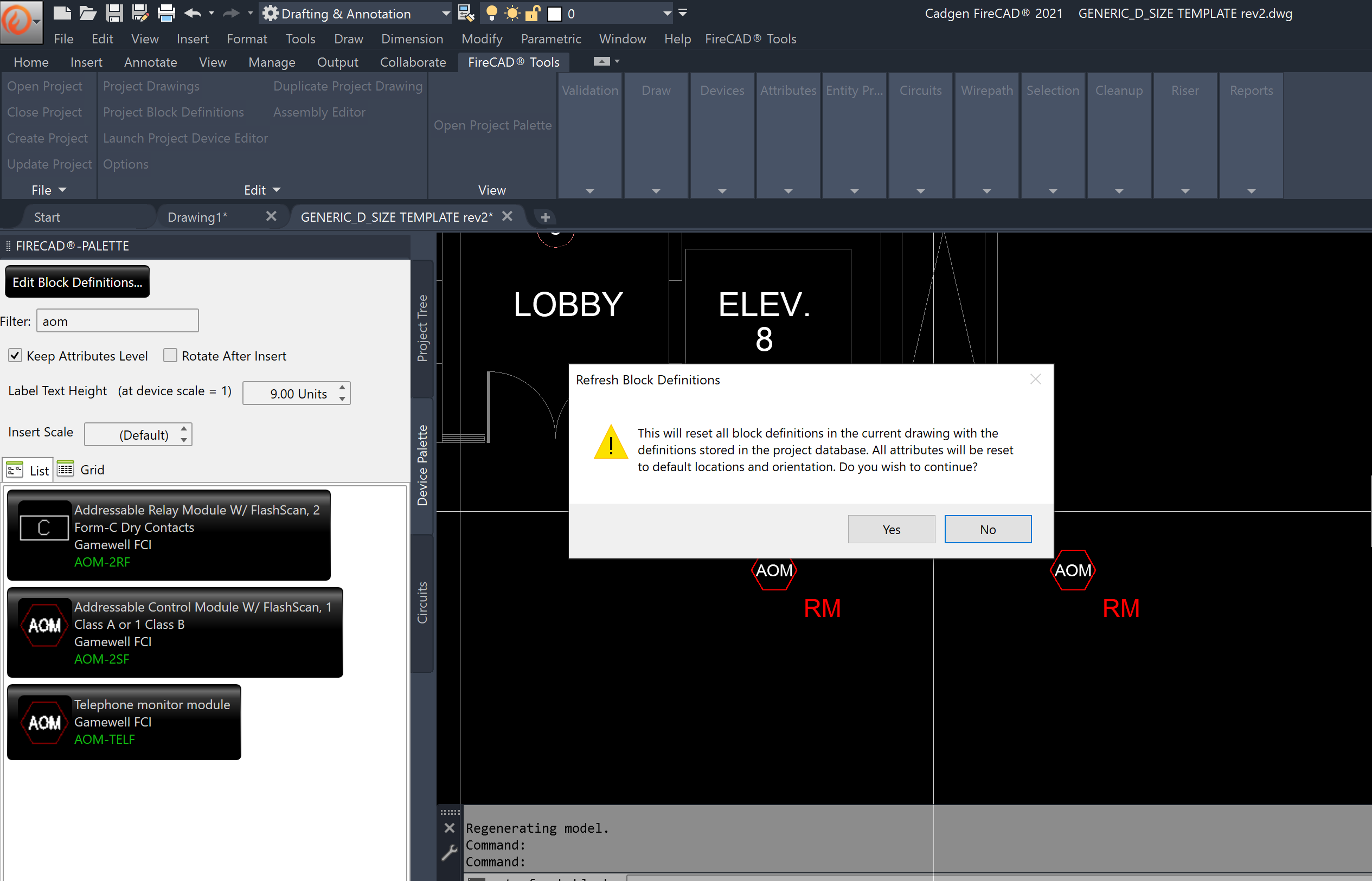Image resolution: width=1372 pixels, height=881 pixels.
Task: Close the Drawing1 tab
Action: (271, 216)
